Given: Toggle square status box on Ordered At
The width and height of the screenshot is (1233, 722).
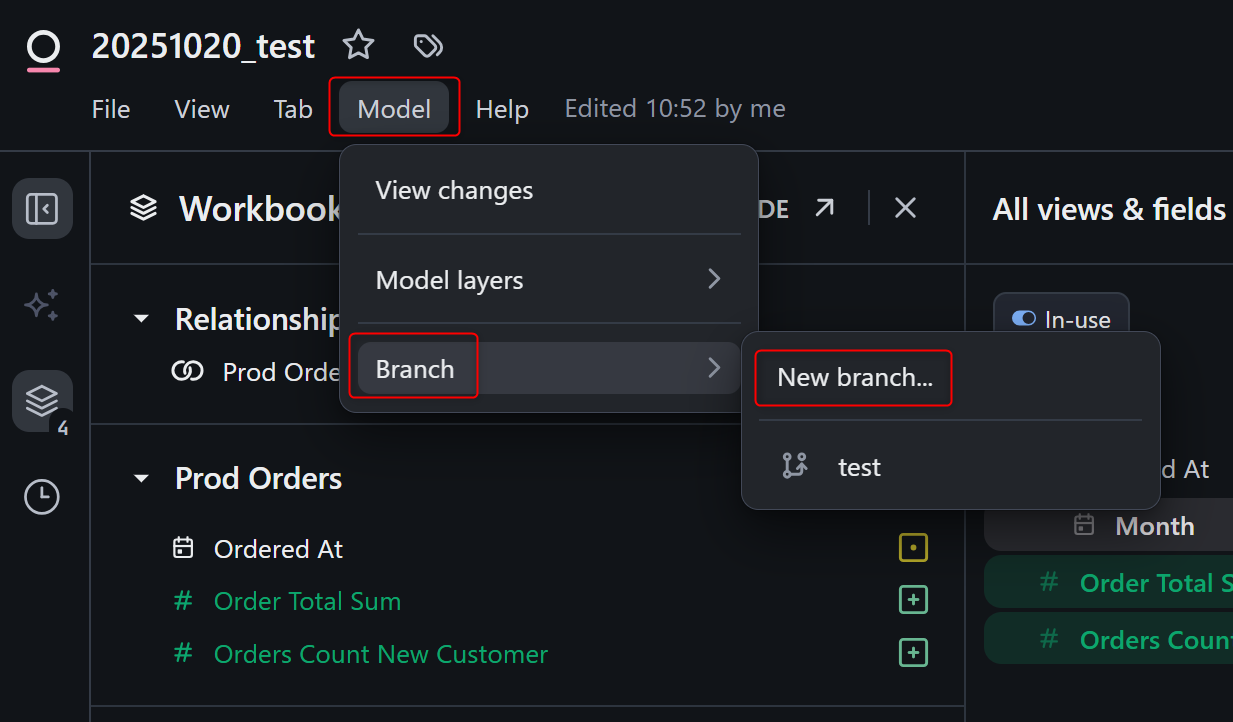Looking at the screenshot, I should [913, 548].
